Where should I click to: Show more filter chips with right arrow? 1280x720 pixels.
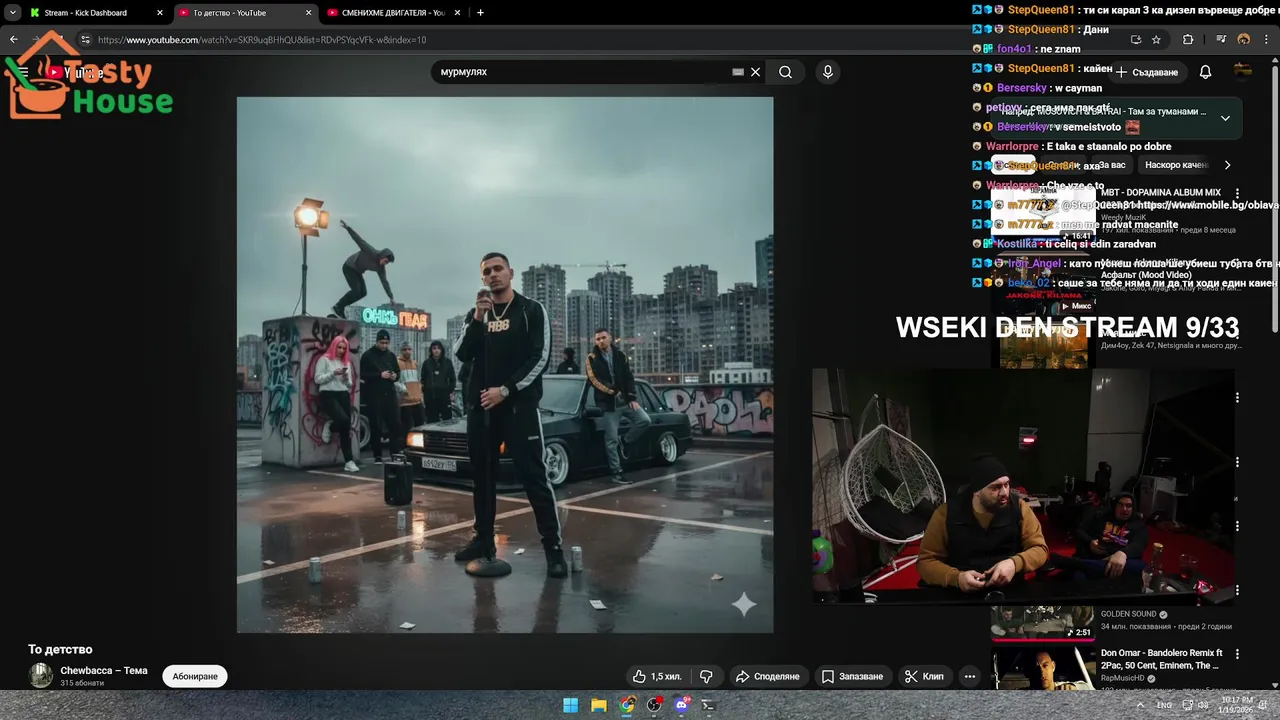coord(1227,165)
